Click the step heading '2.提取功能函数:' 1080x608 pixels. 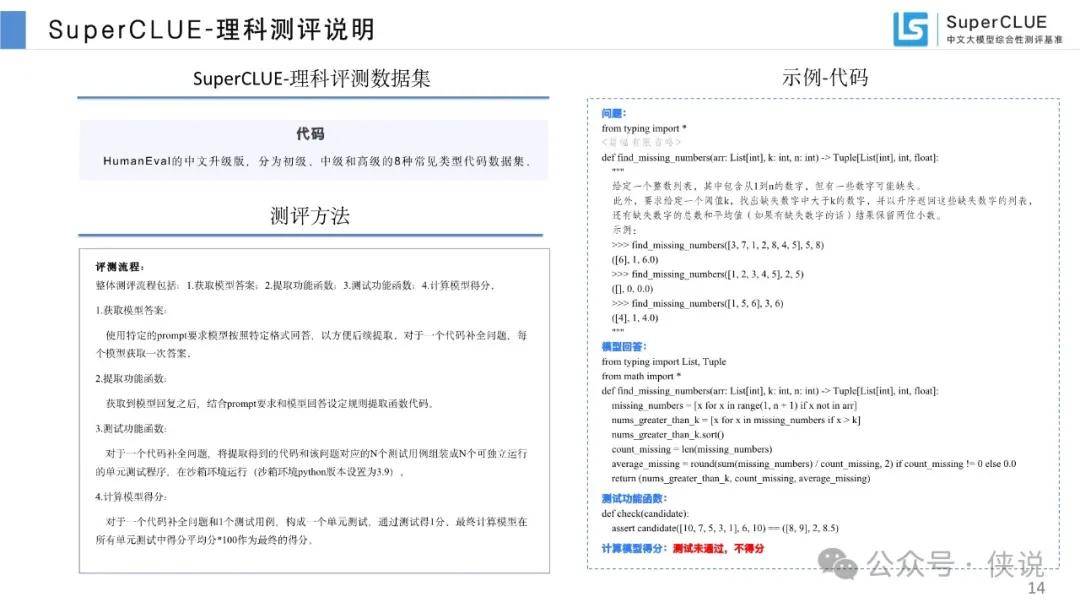131,379
